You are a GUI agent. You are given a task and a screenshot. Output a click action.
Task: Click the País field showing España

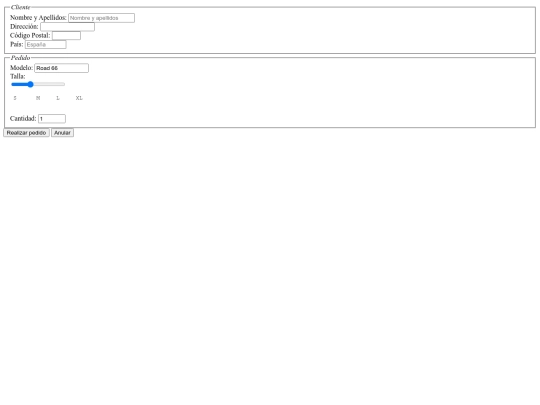pyautogui.click(x=45, y=44)
